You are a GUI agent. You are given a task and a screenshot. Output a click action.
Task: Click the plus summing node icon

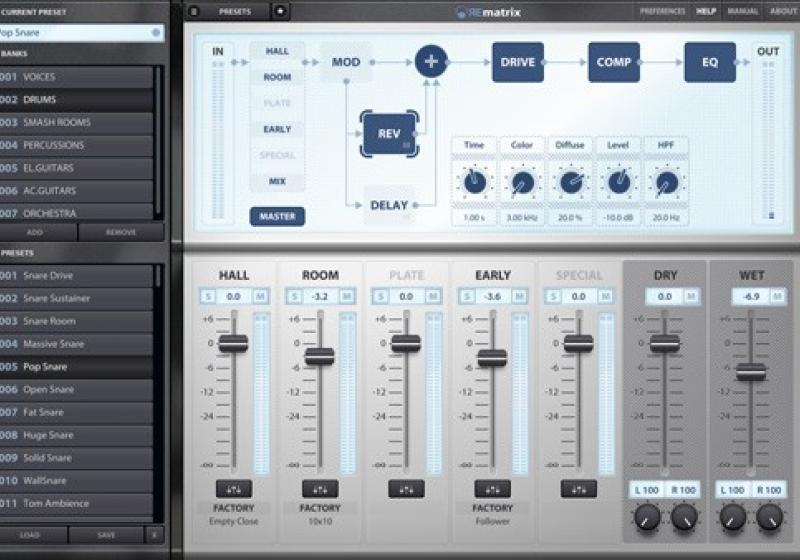(431, 62)
